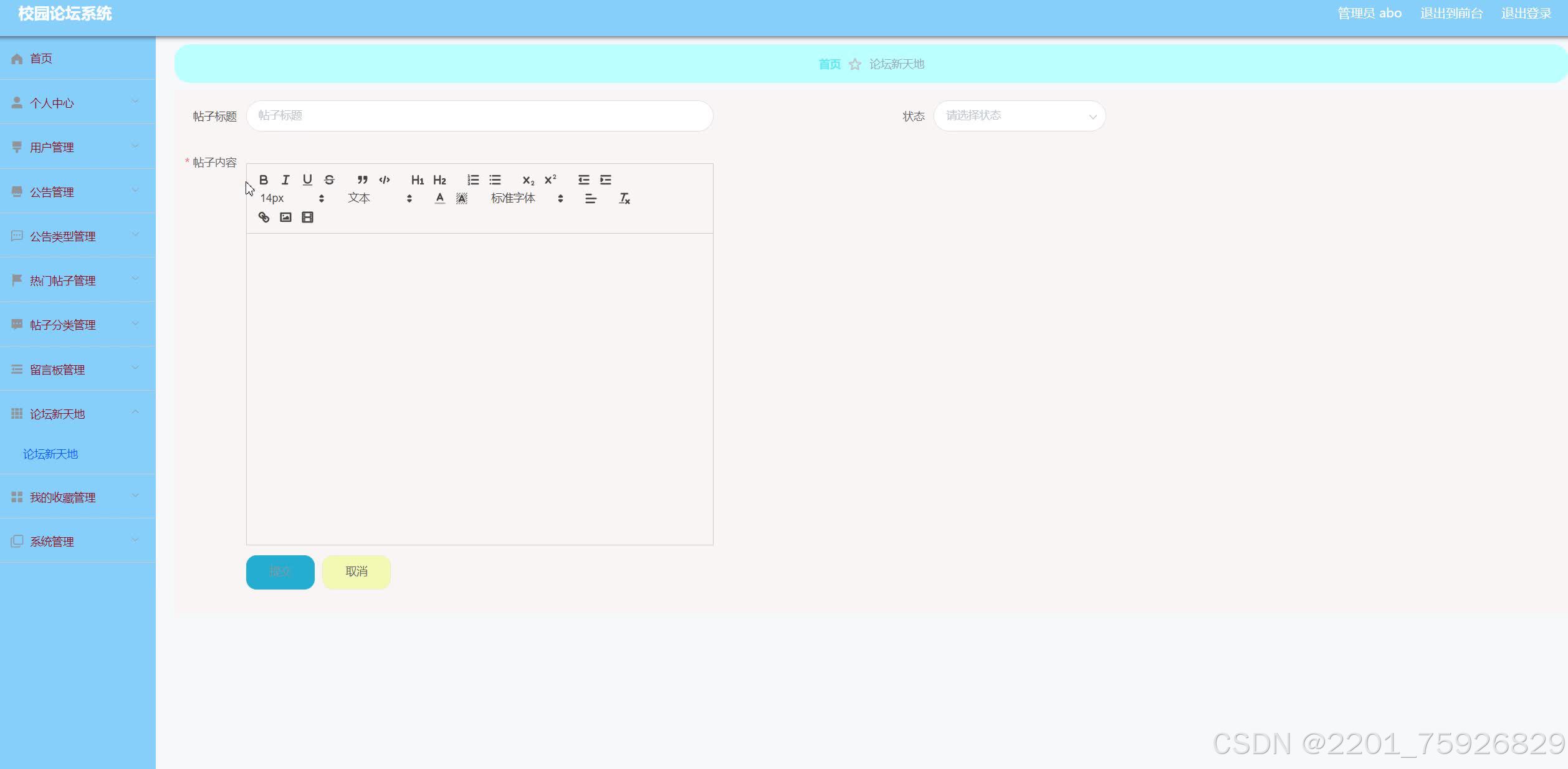The width and height of the screenshot is (1568, 769).
Task: Insert a blockquote using the quote icon
Action: point(362,180)
